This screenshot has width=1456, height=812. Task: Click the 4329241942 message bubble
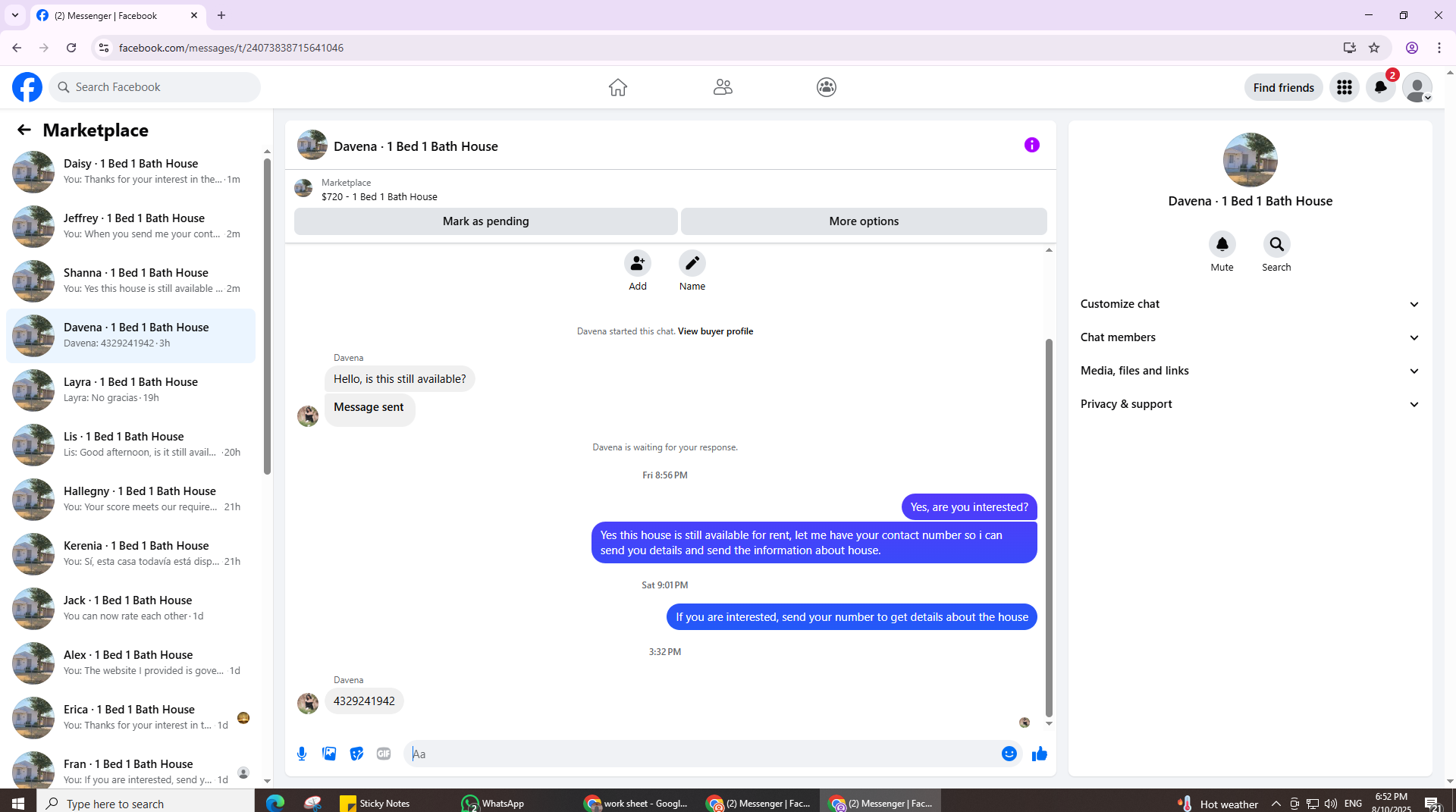[x=364, y=701]
